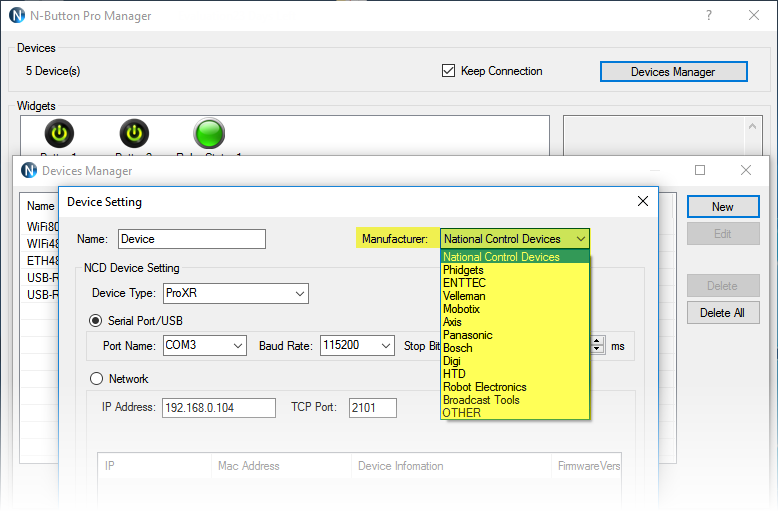Click the device Name input field
The width and height of the screenshot is (778, 512).
[x=192, y=239]
